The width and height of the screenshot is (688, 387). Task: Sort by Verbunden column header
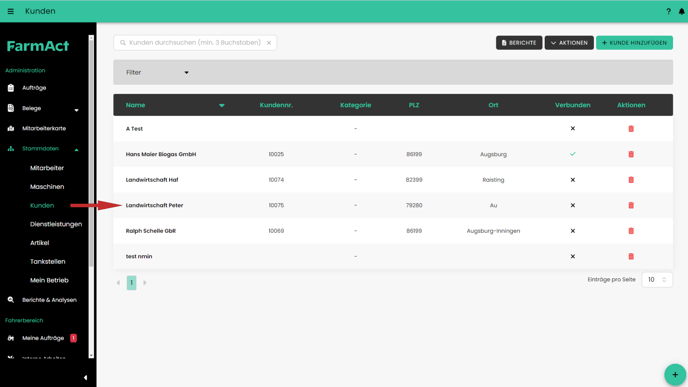coord(573,105)
